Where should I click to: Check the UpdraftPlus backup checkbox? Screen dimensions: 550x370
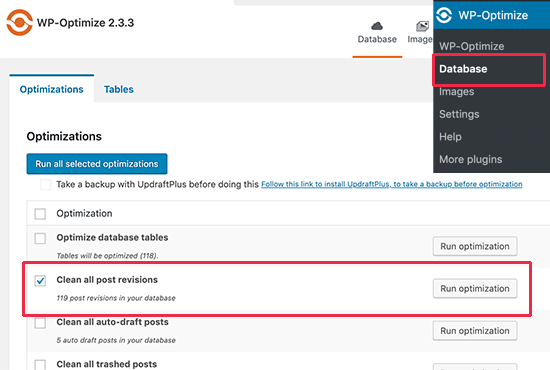pyautogui.click(x=45, y=184)
